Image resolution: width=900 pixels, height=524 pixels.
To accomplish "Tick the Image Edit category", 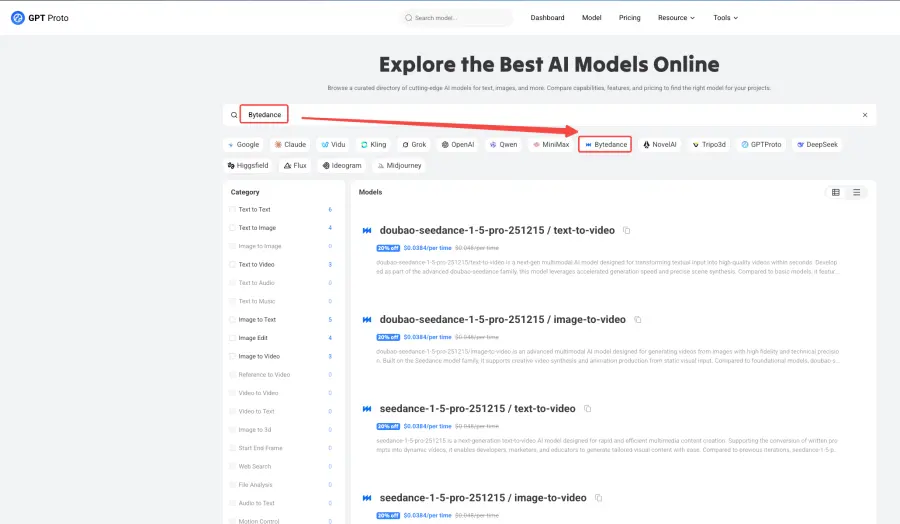I will coord(232,338).
